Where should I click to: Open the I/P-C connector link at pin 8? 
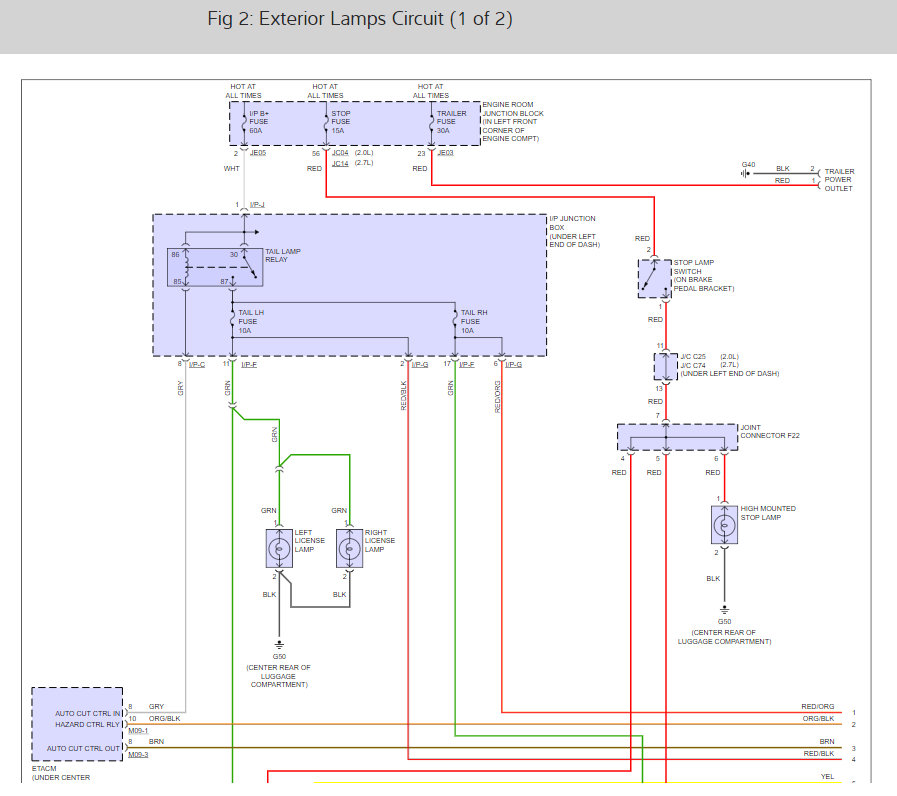coord(197,365)
